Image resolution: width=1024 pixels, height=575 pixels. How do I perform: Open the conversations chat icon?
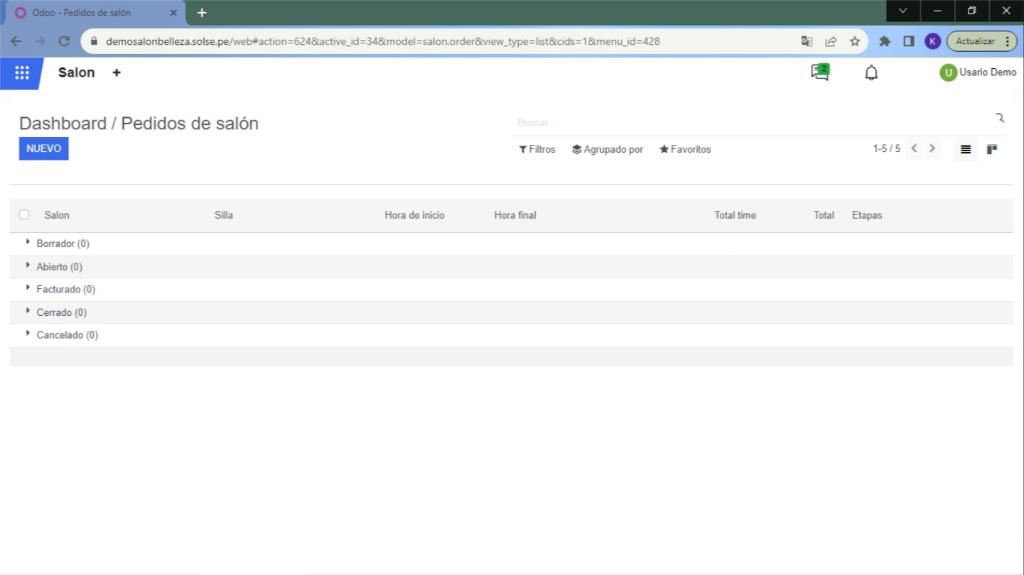pyautogui.click(x=820, y=72)
